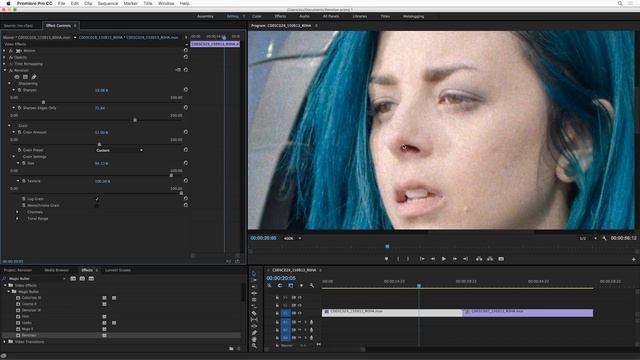Add marker button in timeline header
Viewport: 640px width, 360px height.
tap(301, 286)
